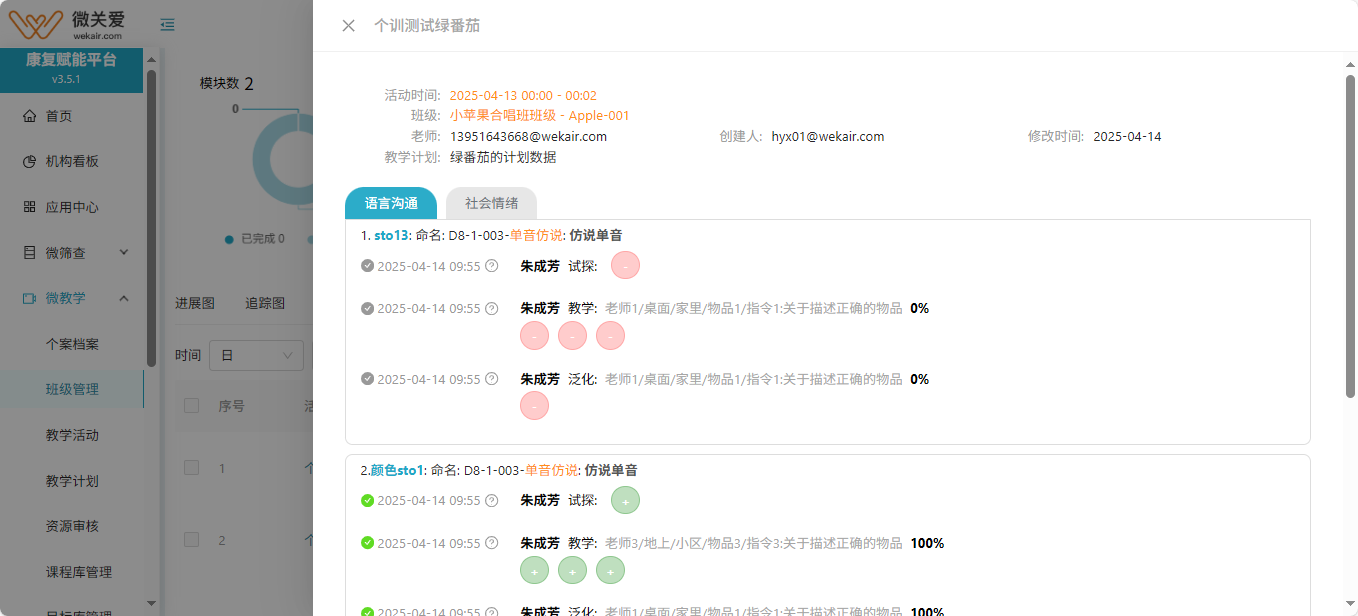This screenshot has height=616, width=1358.
Task: Open the 时间 dropdown showing 日
Action: click(x=255, y=355)
